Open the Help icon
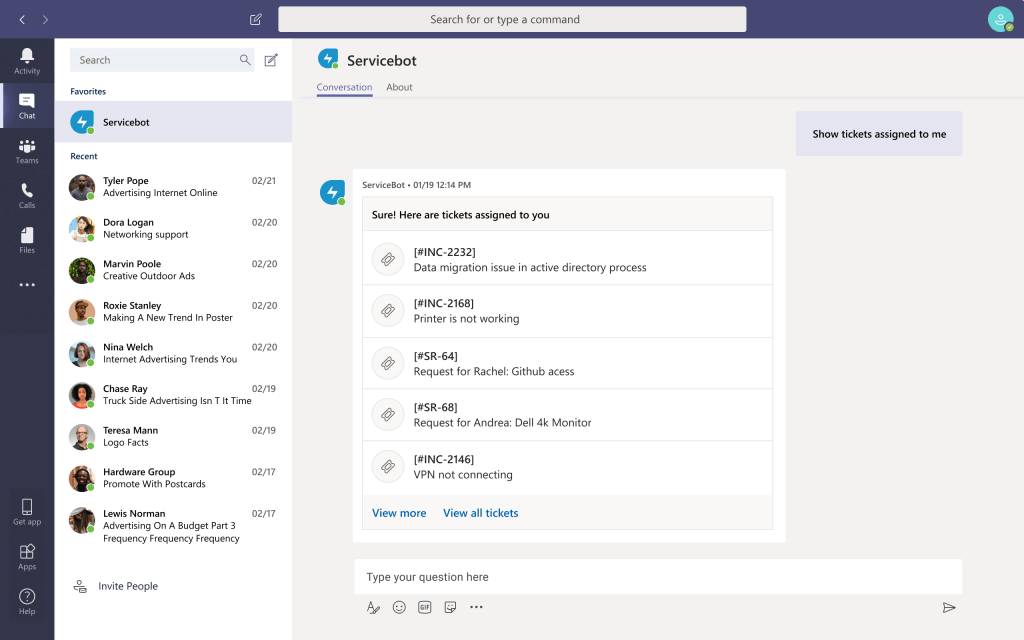This screenshot has height=640, width=1024. coord(27,601)
